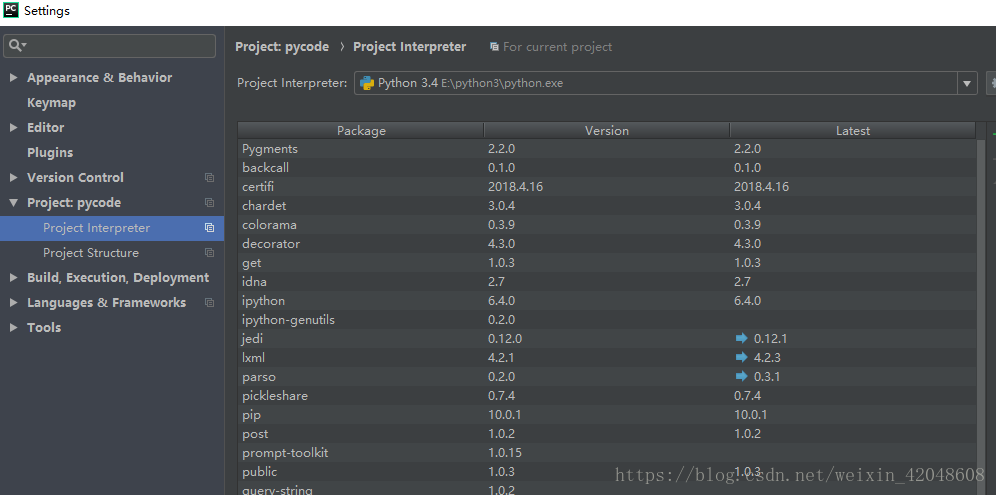The width and height of the screenshot is (996, 495).
Task: Sort by the Version column header
Action: point(607,131)
